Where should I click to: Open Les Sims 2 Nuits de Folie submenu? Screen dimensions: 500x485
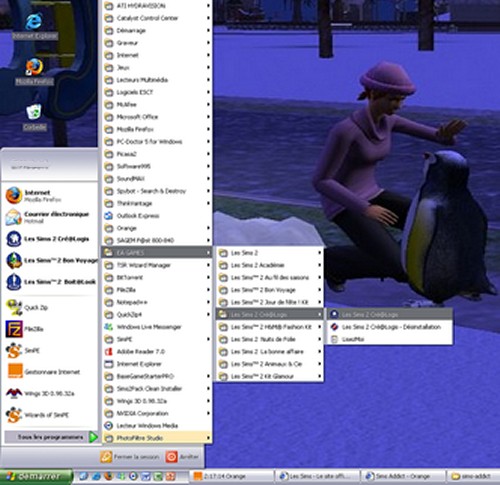pos(270,339)
